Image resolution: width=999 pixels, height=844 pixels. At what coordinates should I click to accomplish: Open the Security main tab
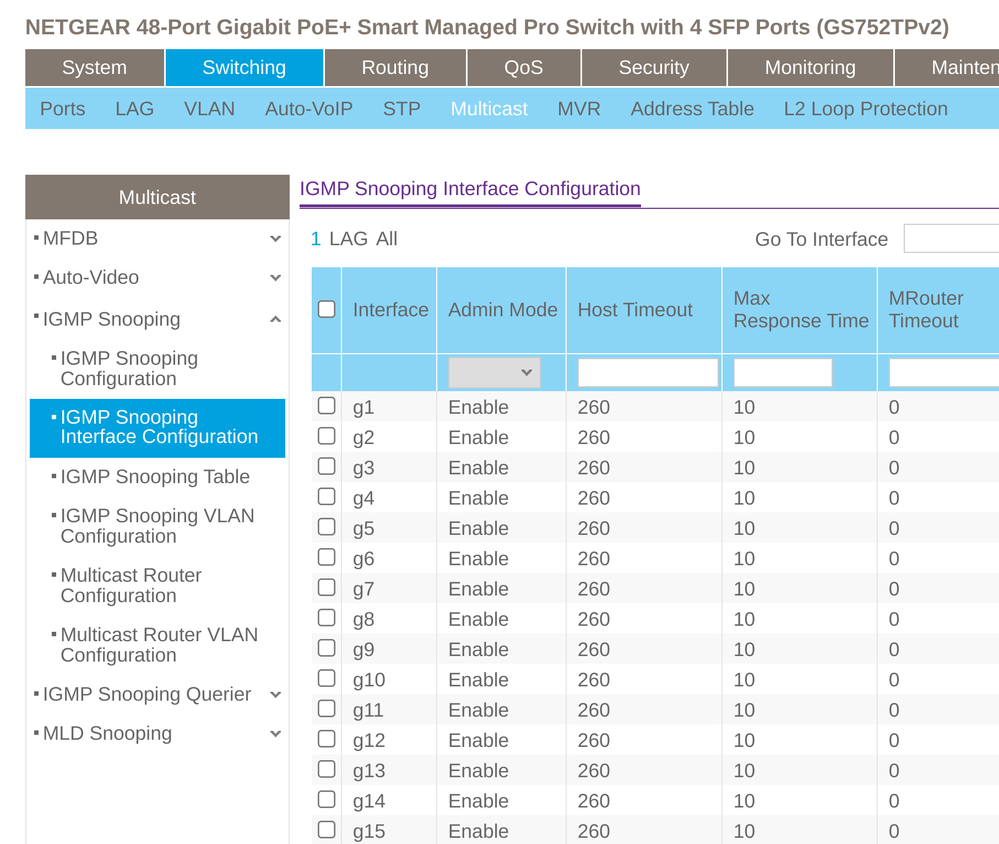[653, 68]
